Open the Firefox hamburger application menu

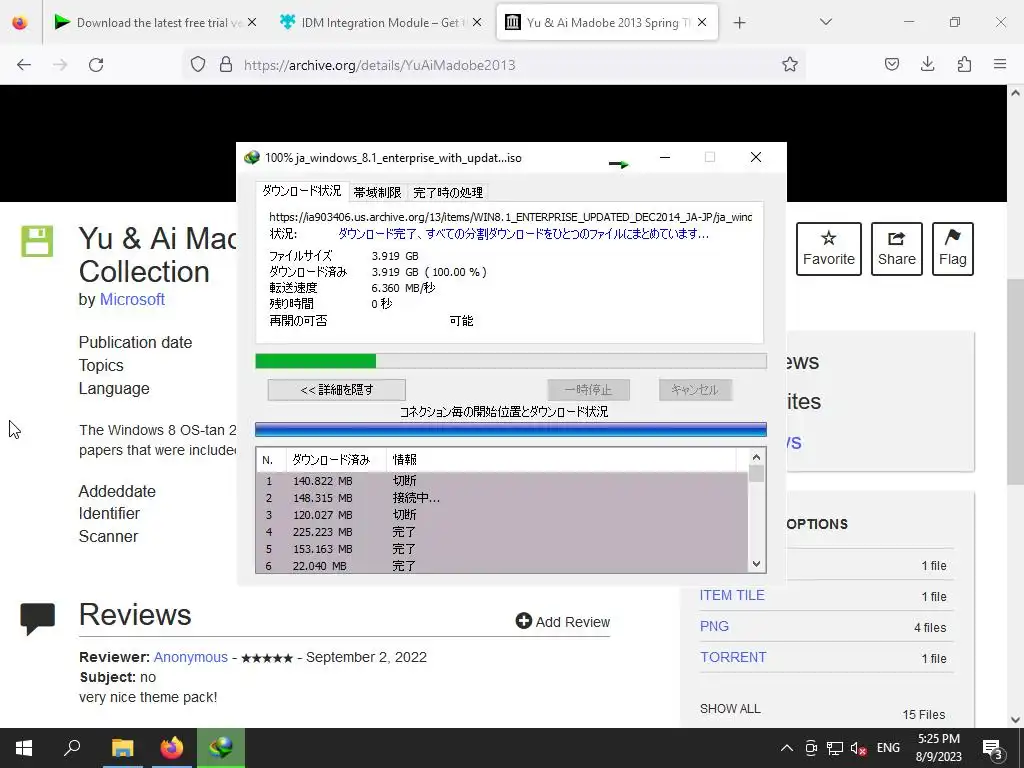pos(1000,64)
